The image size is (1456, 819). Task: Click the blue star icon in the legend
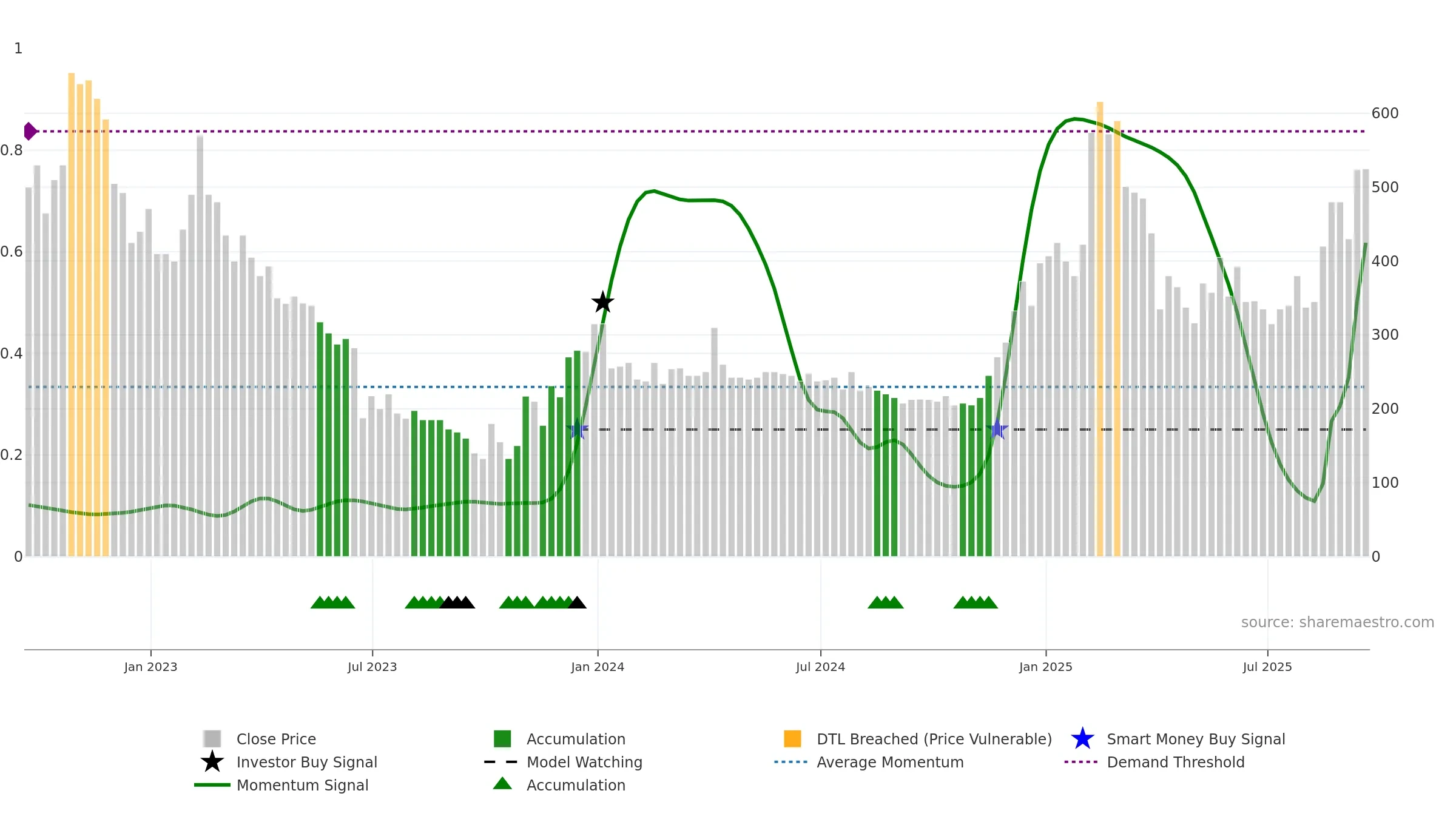point(1082,739)
